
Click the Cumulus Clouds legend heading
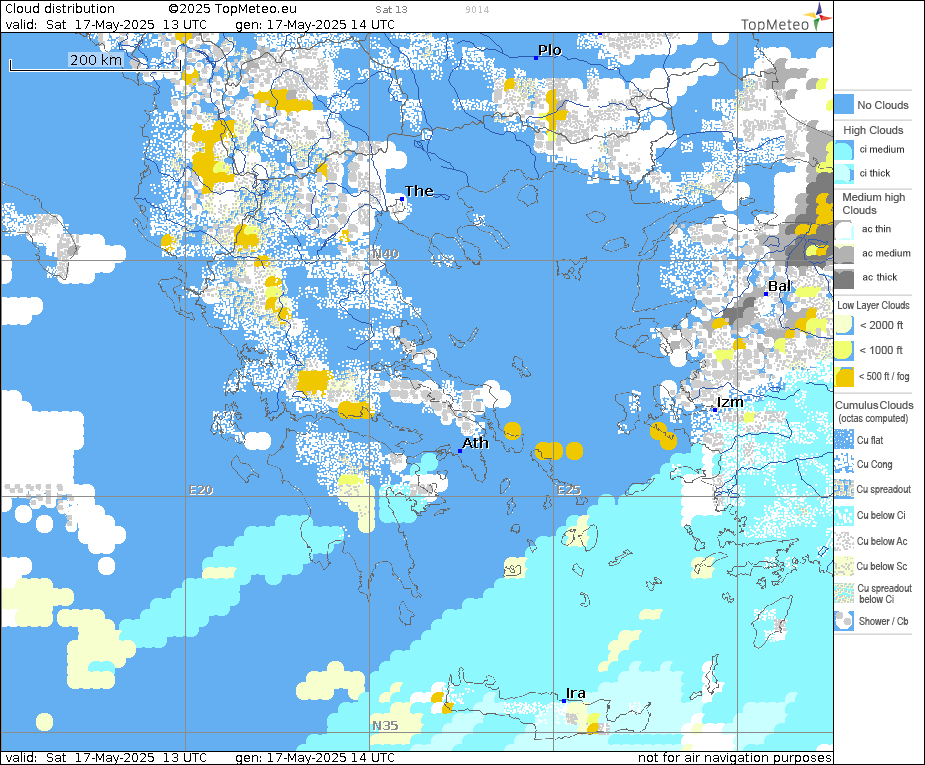point(874,405)
